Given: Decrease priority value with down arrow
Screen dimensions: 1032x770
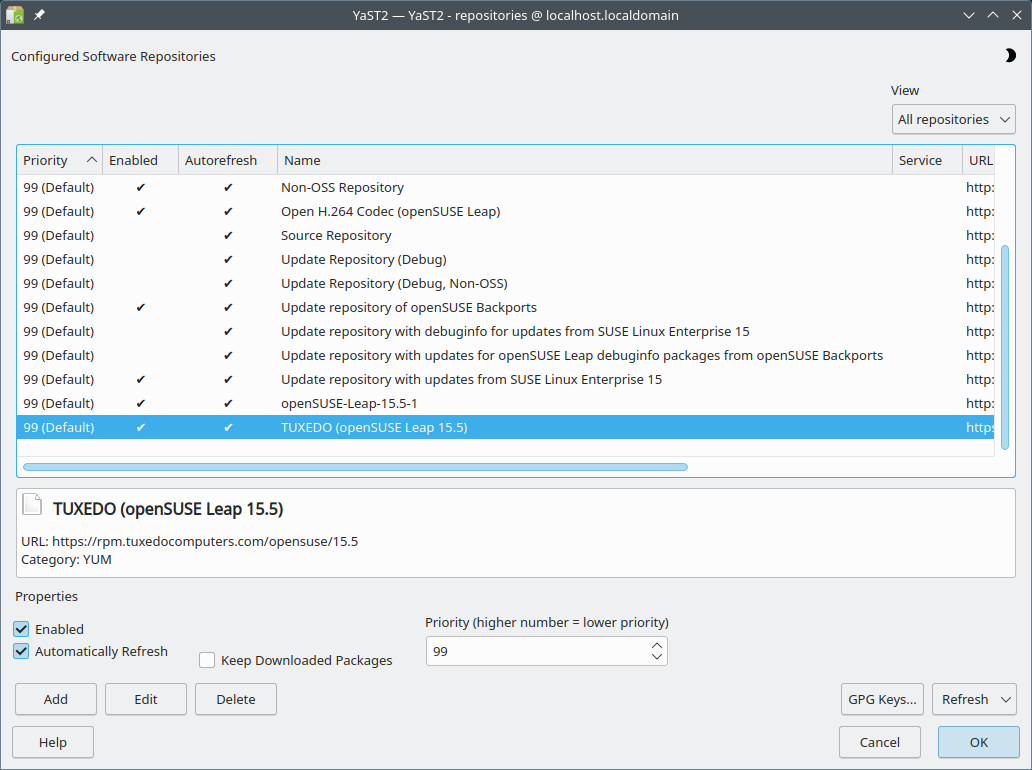Looking at the screenshot, I should (657, 656).
